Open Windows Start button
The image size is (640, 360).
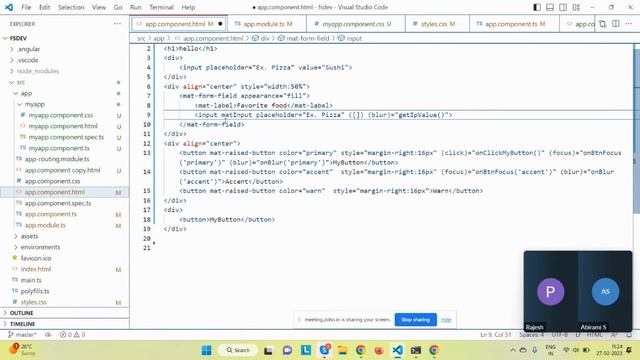[x=207, y=350]
